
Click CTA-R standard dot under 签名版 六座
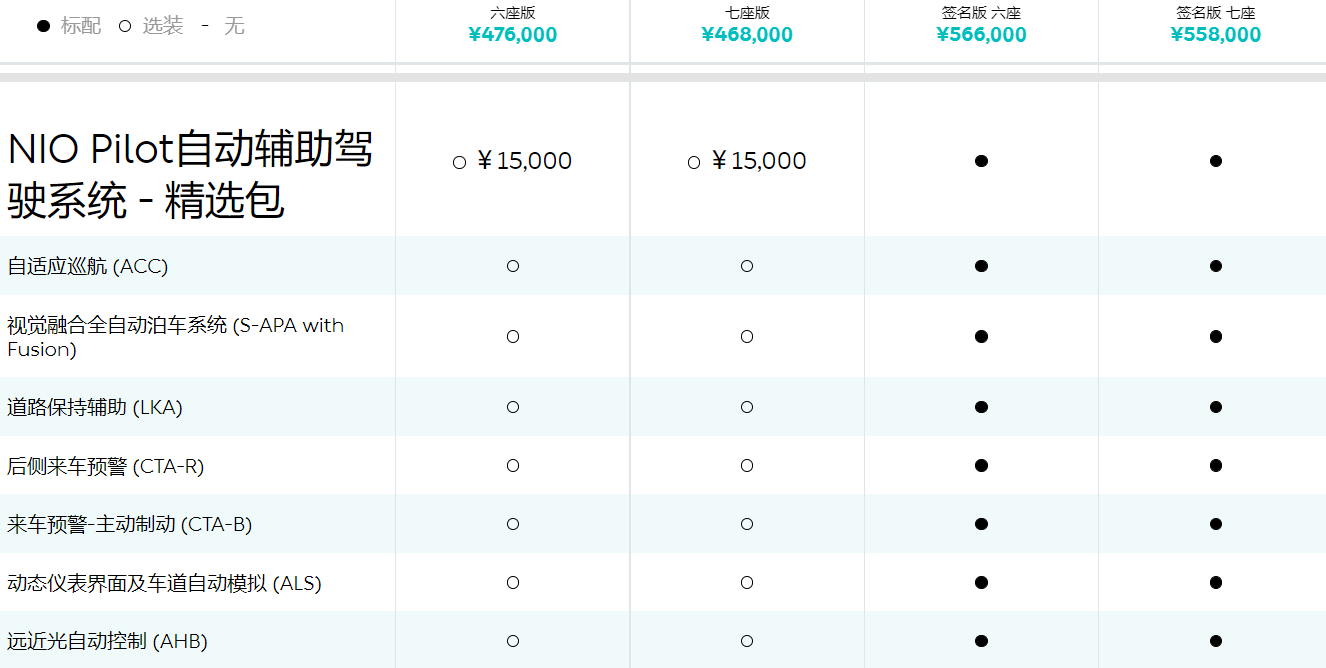(x=981, y=466)
